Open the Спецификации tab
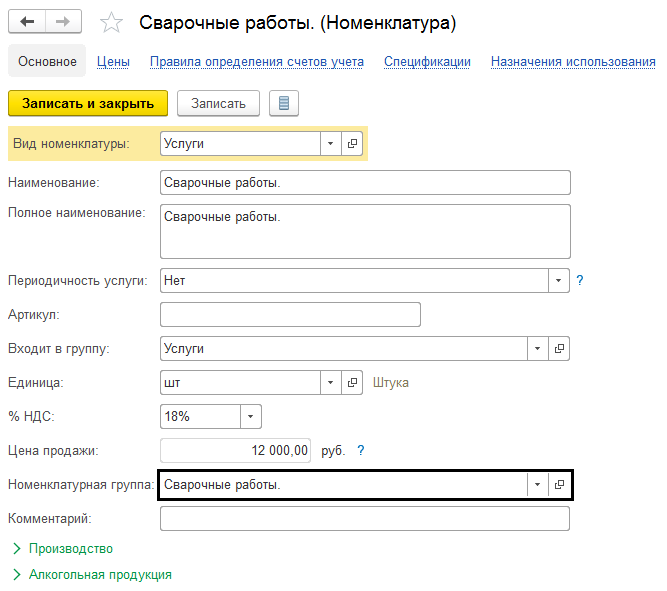The width and height of the screenshot is (667, 591). [427, 62]
